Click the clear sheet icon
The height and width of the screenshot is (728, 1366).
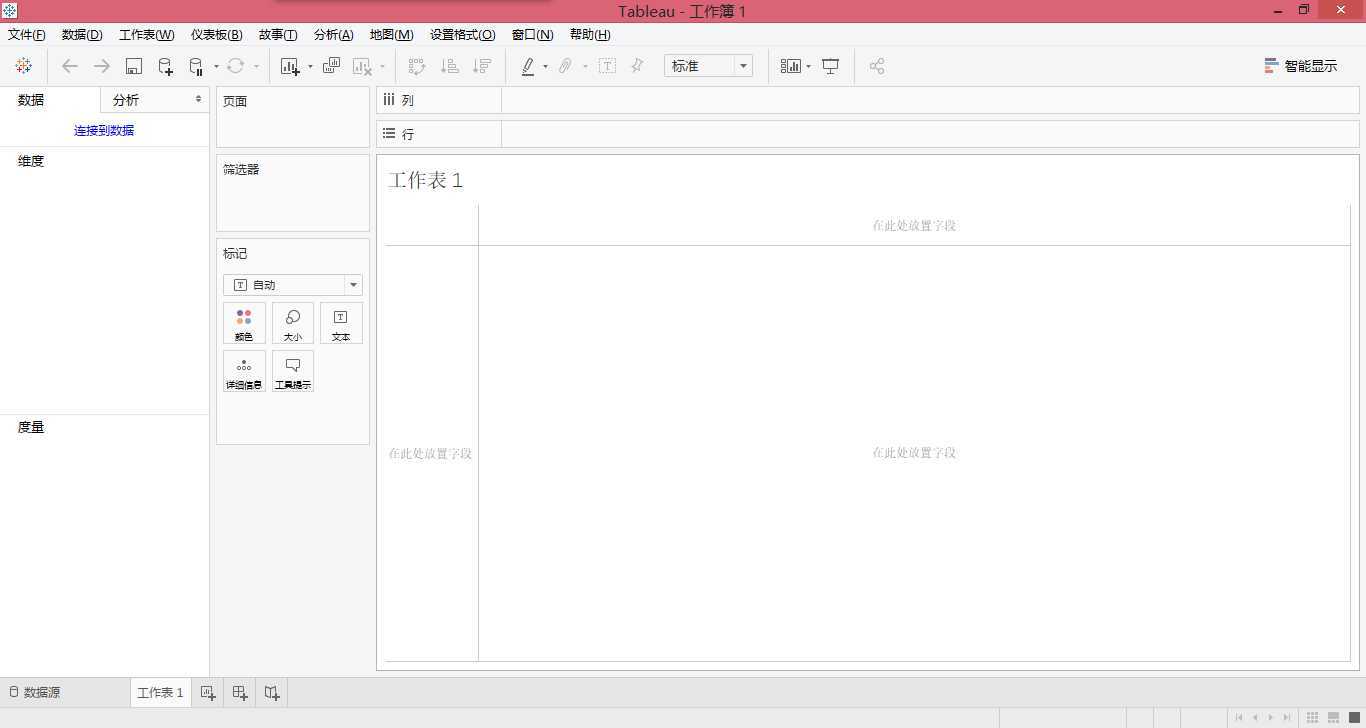(363, 66)
